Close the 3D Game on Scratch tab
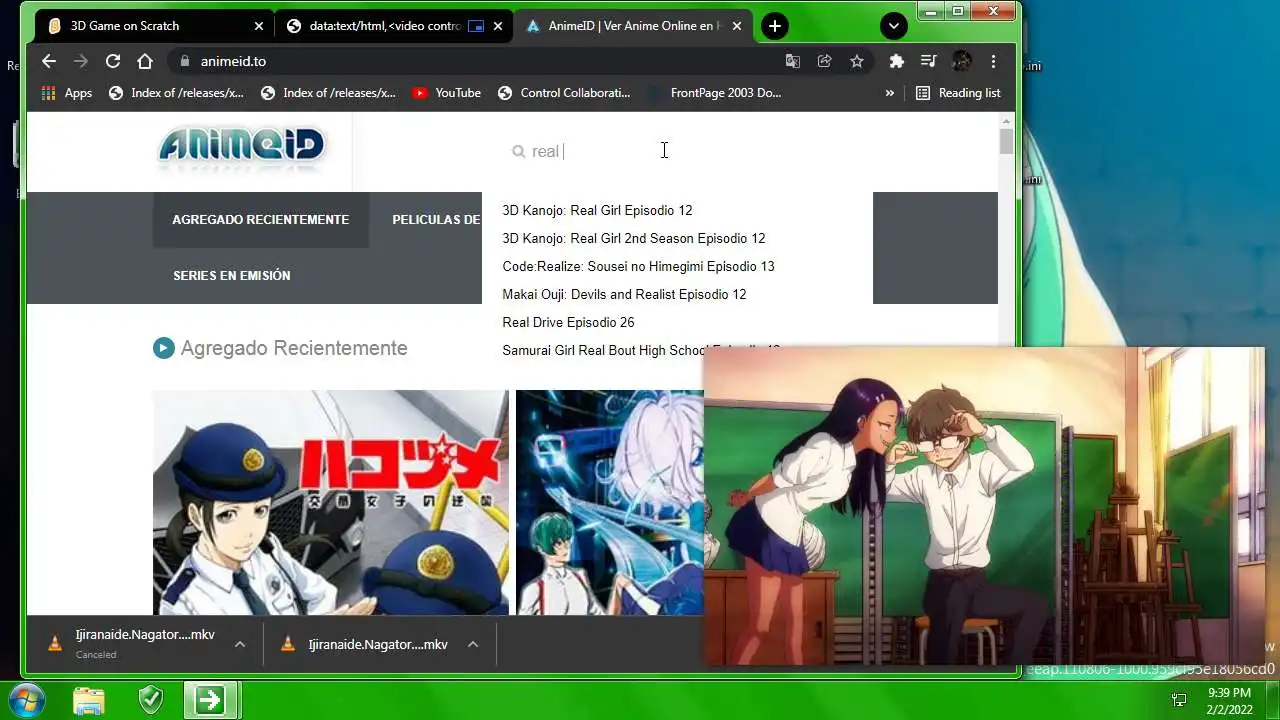This screenshot has height=720, width=1280. click(x=259, y=26)
